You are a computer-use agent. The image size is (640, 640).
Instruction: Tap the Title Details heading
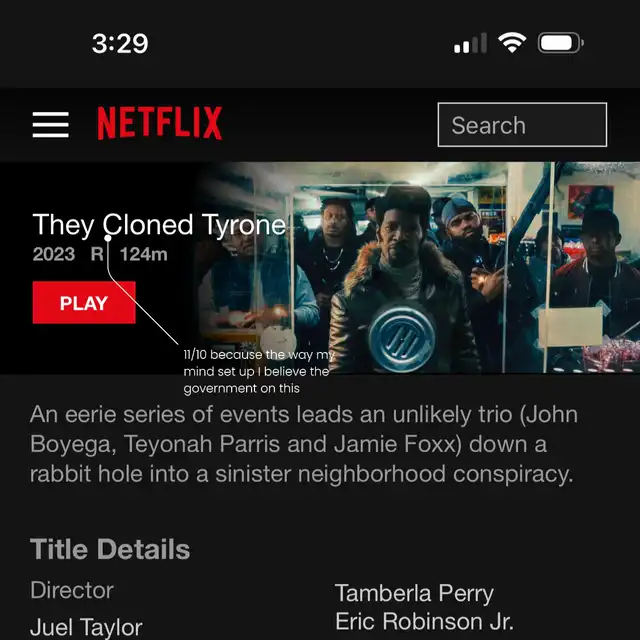(110, 549)
